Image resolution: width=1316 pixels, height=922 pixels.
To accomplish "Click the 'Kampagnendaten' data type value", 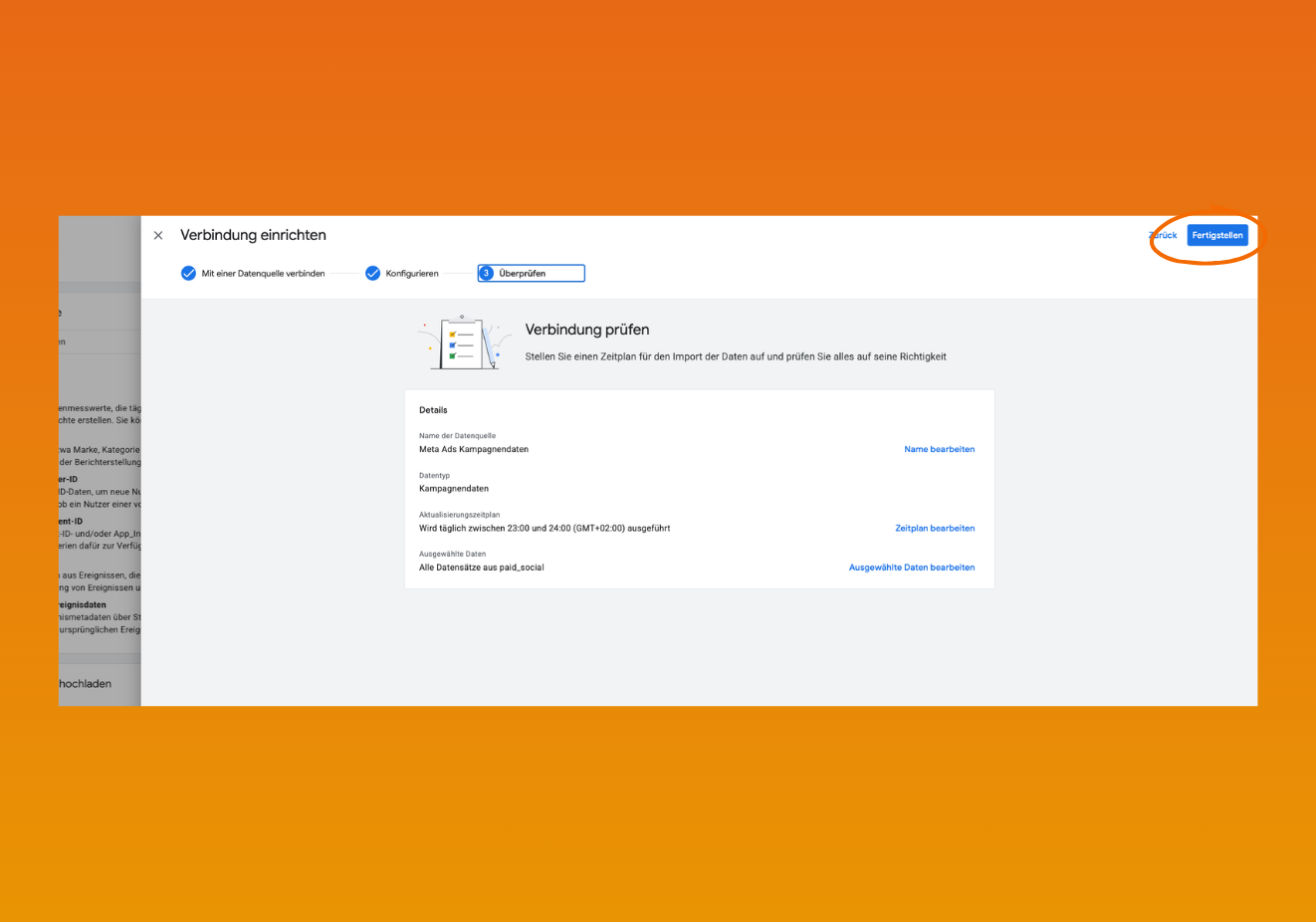I will click(454, 489).
